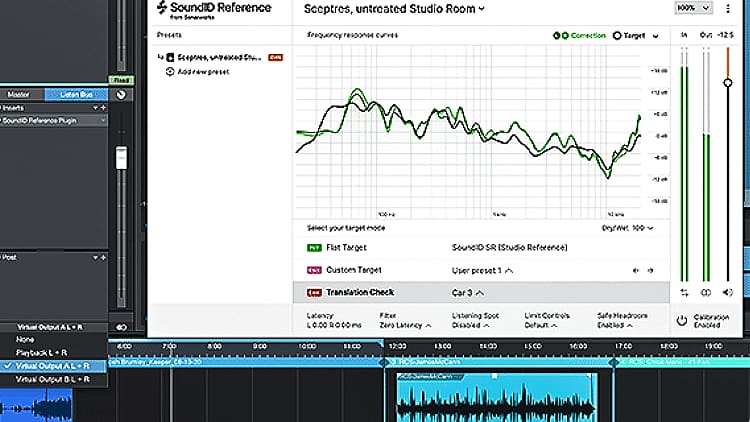Expand the curve options chevron next to Target
This screenshot has height=422, width=750.
tap(656, 36)
